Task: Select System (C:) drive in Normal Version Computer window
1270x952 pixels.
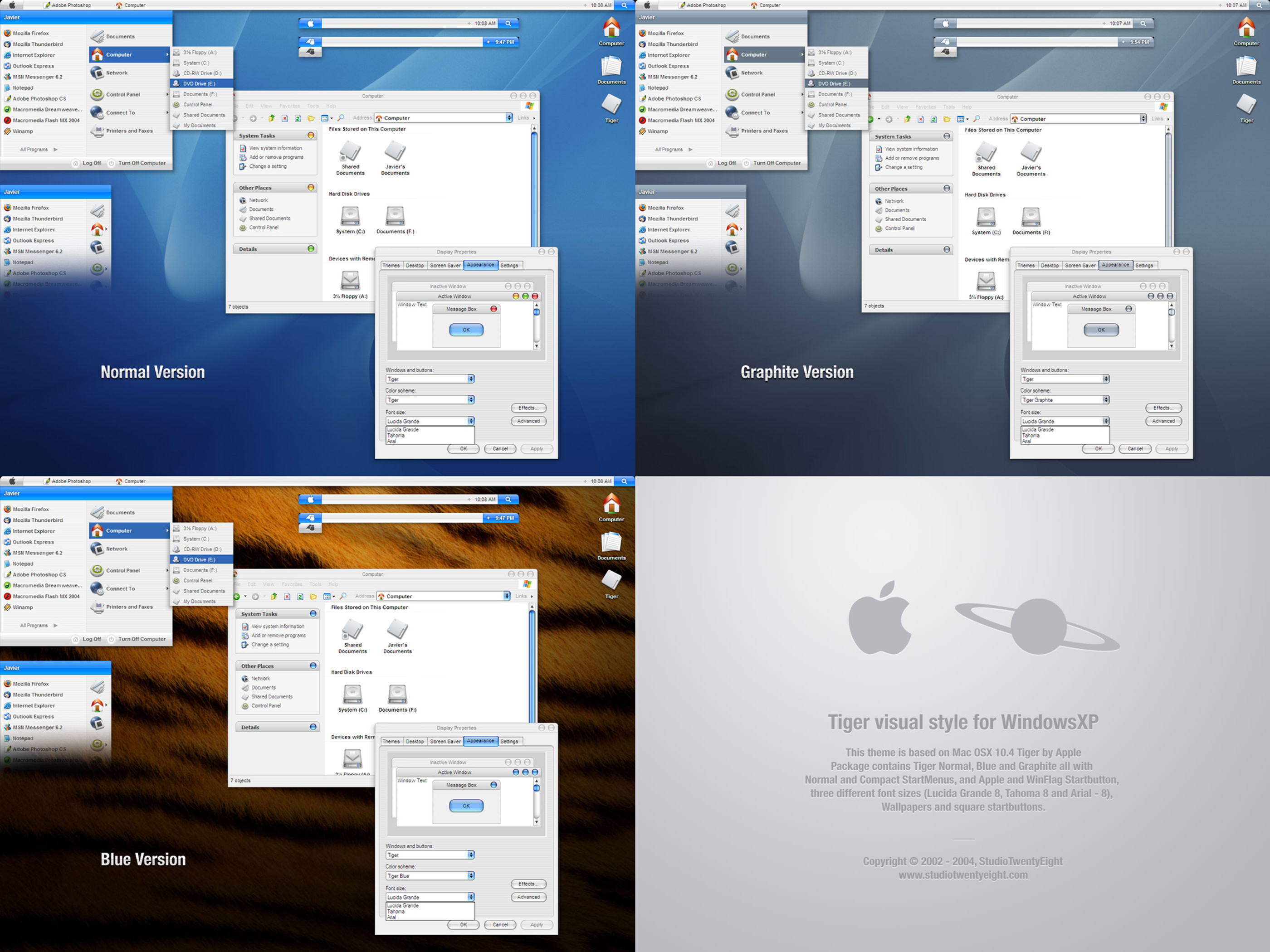Action: pos(350,220)
